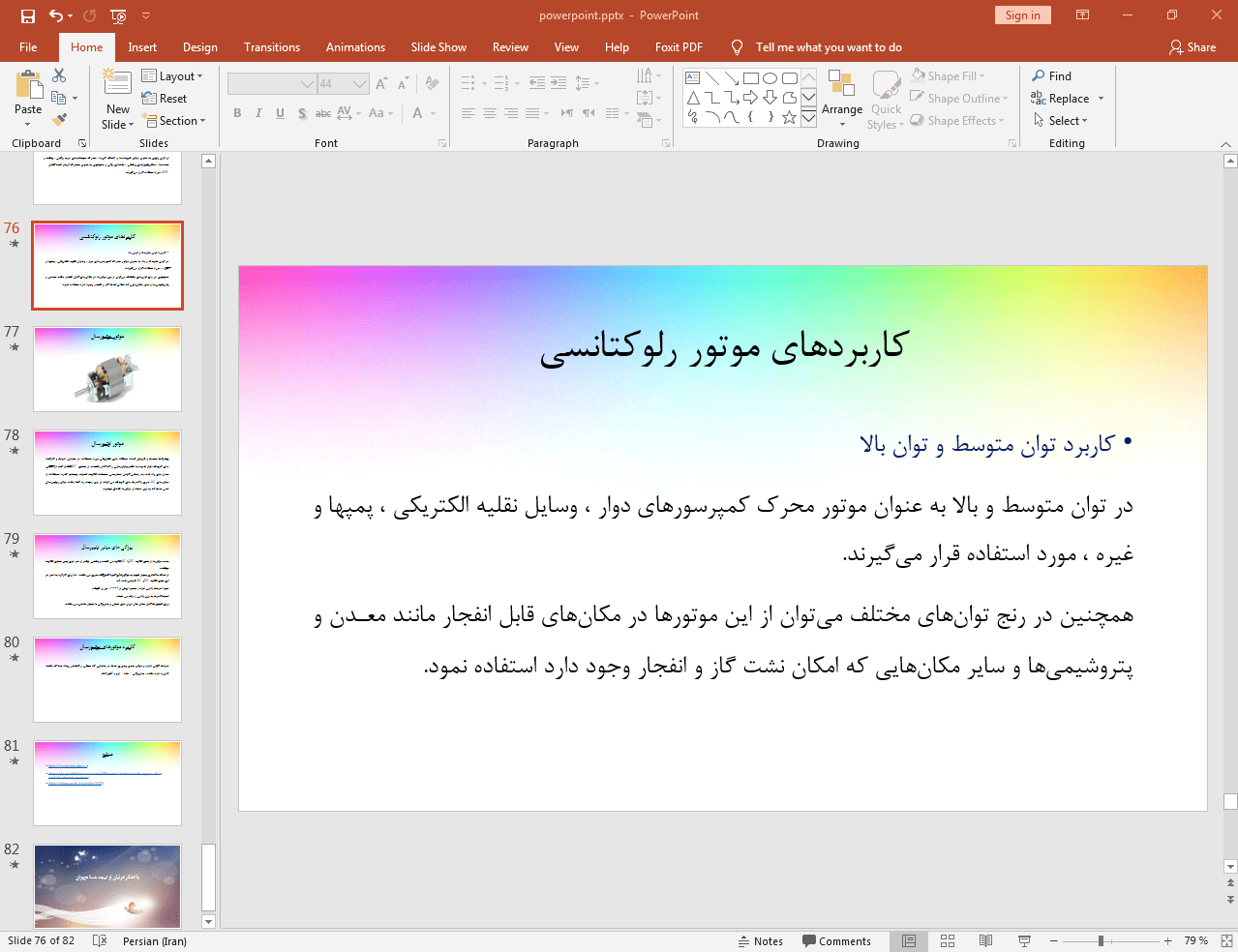Open the Comments pane
The image size is (1238, 952).
(836, 940)
